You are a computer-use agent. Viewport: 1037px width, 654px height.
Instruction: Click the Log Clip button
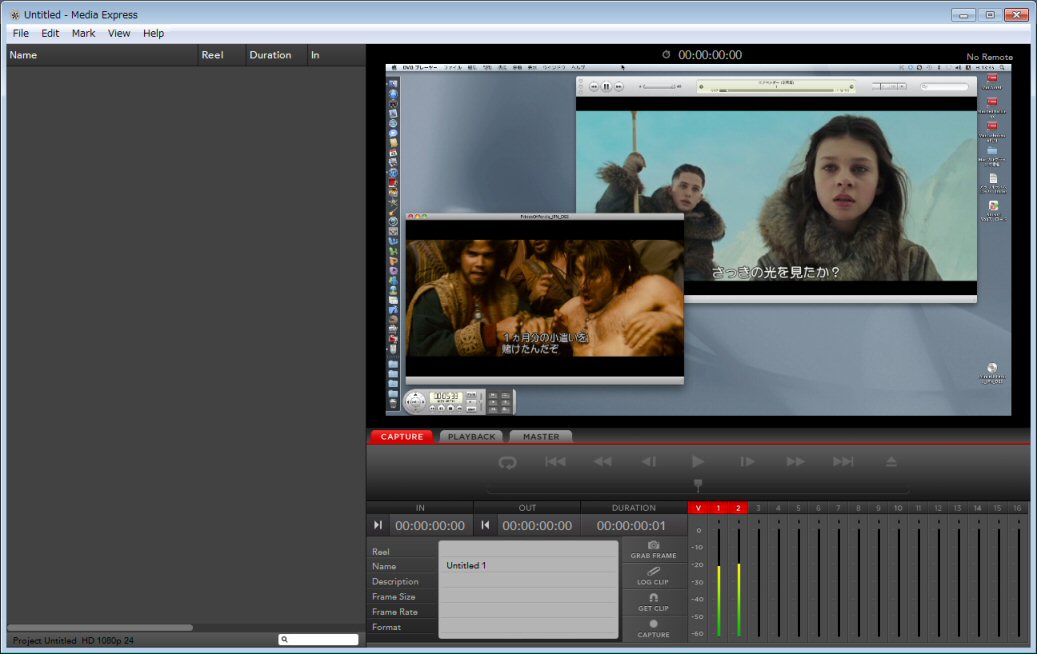point(653,577)
